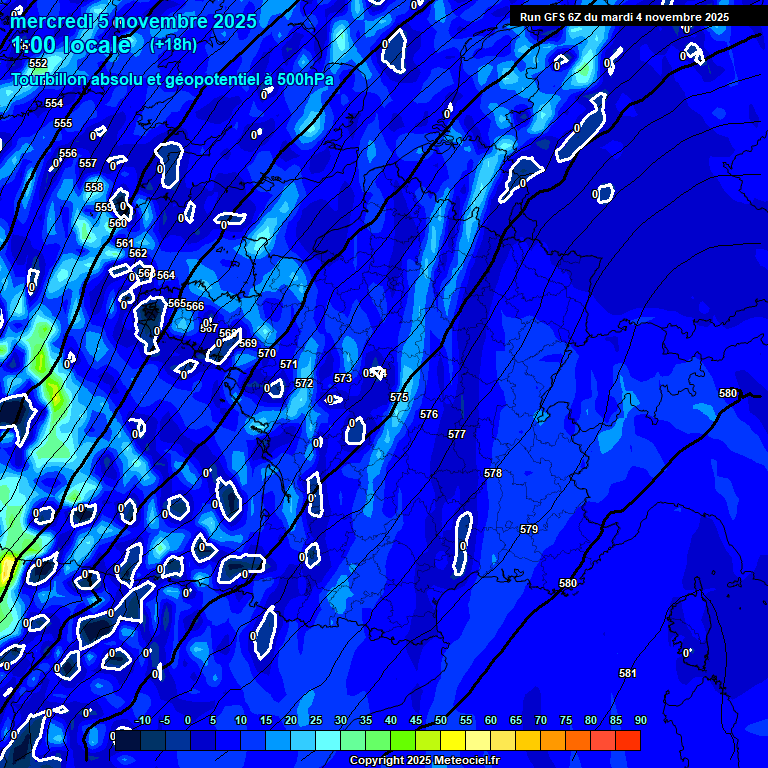This screenshot has height=768, width=768.
Task: Select the (+18h) forecast offset label
Action: point(174,45)
